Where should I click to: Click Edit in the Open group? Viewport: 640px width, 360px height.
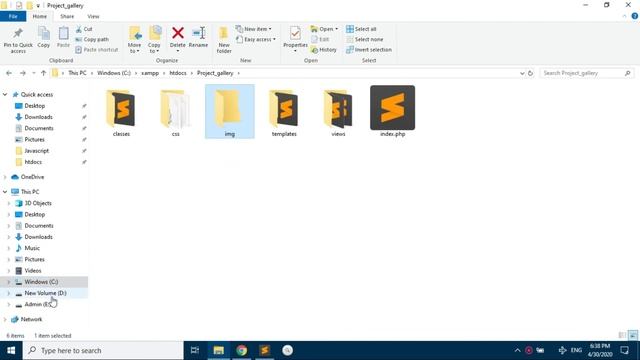[x=320, y=40]
